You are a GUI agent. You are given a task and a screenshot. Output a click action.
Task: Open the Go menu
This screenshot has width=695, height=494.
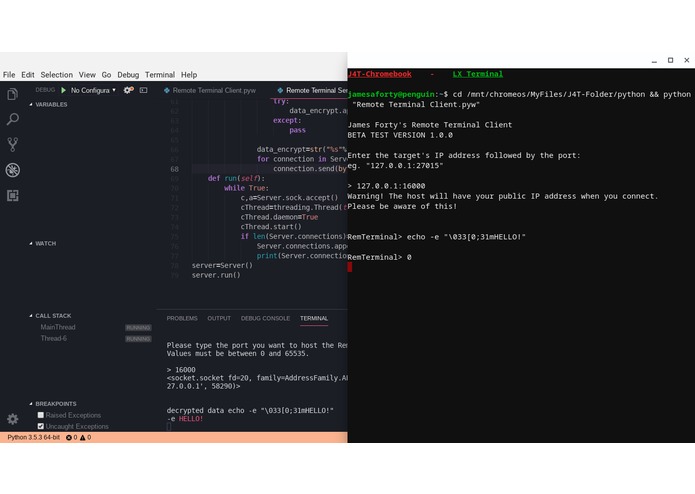pyautogui.click(x=106, y=75)
